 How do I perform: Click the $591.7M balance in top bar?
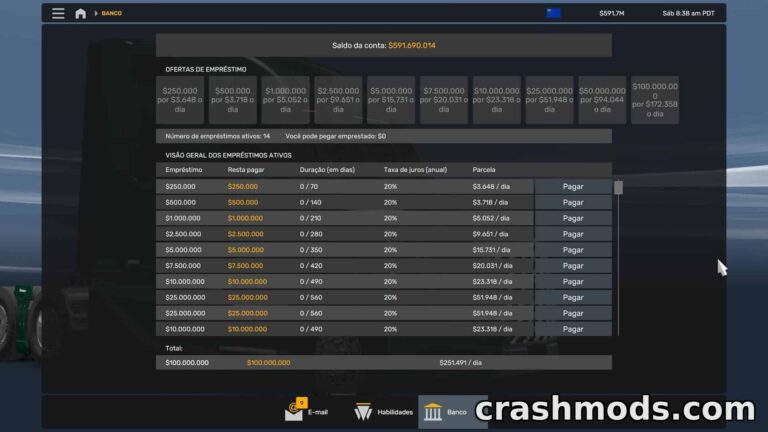pyautogui.click(x=612, y=13)
